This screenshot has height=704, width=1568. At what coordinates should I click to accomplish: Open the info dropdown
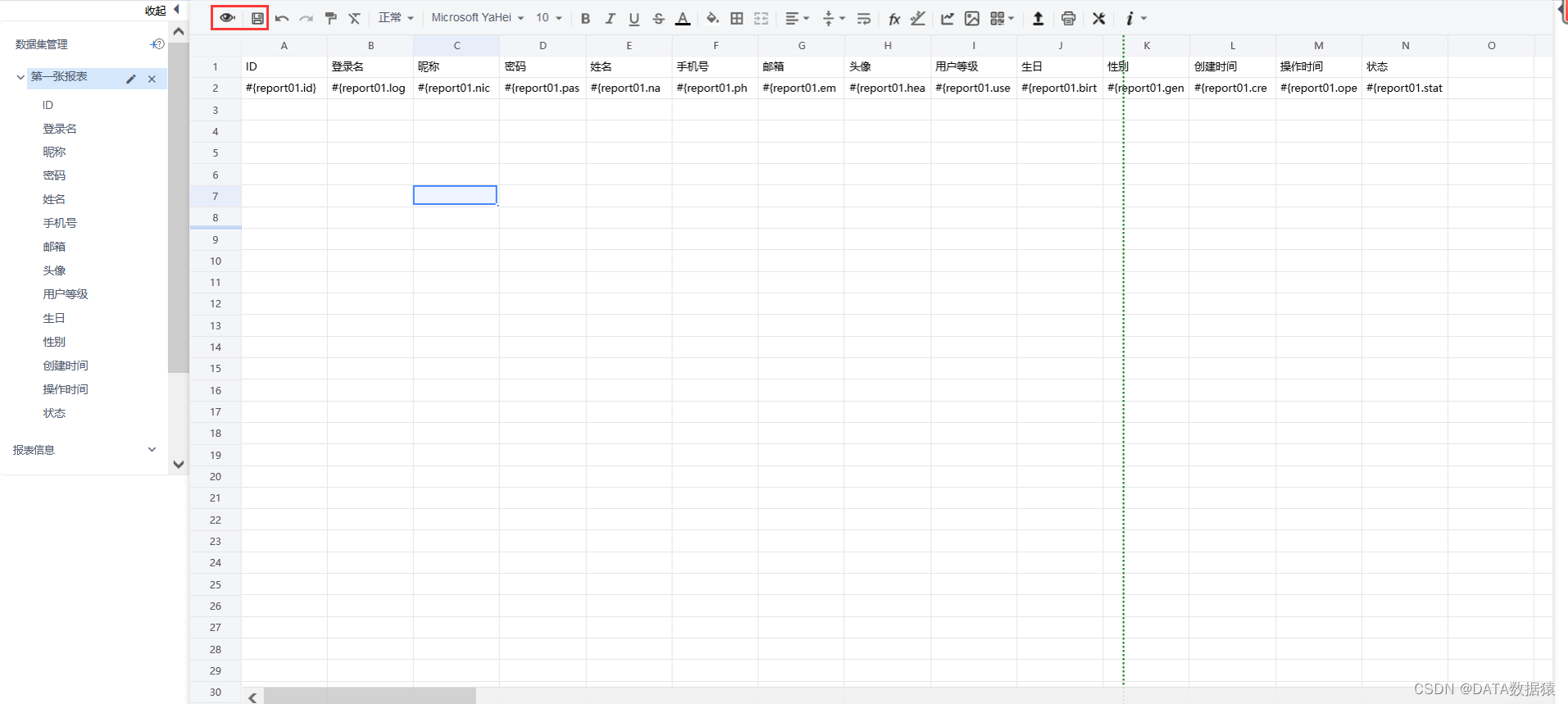pos(1135,18)
